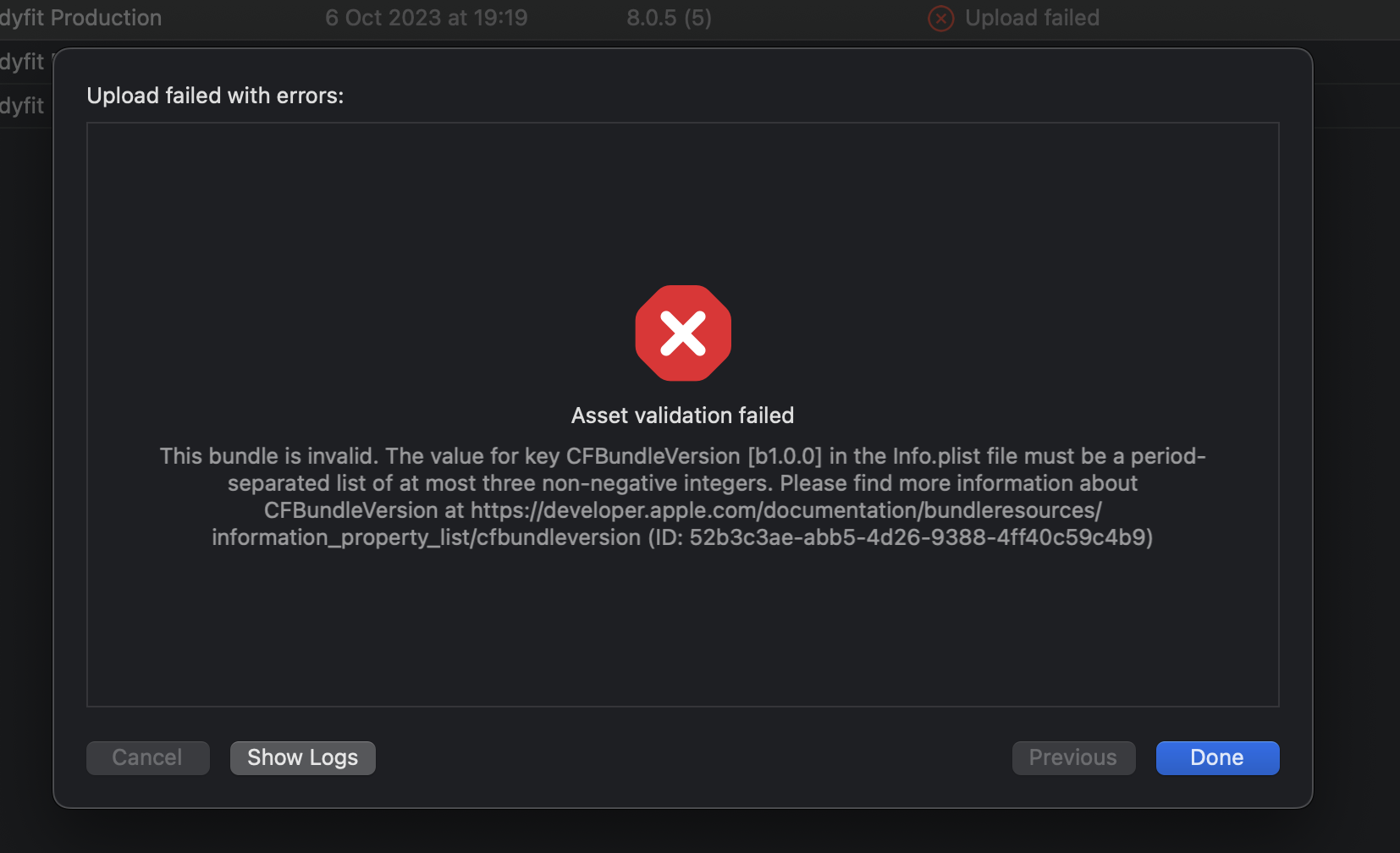Click the red Upload failed status icon
Viewport: 1400px width, 853px height.
(x=940, y=18)
